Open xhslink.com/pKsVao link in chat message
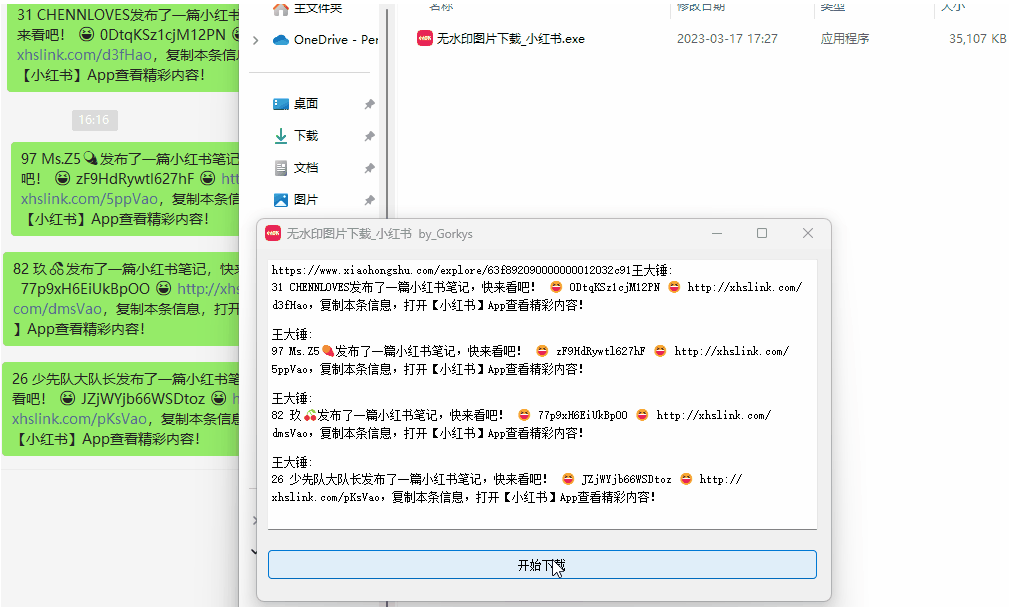The height and width of the screenshot is (611, 1009). coord(79,419)
